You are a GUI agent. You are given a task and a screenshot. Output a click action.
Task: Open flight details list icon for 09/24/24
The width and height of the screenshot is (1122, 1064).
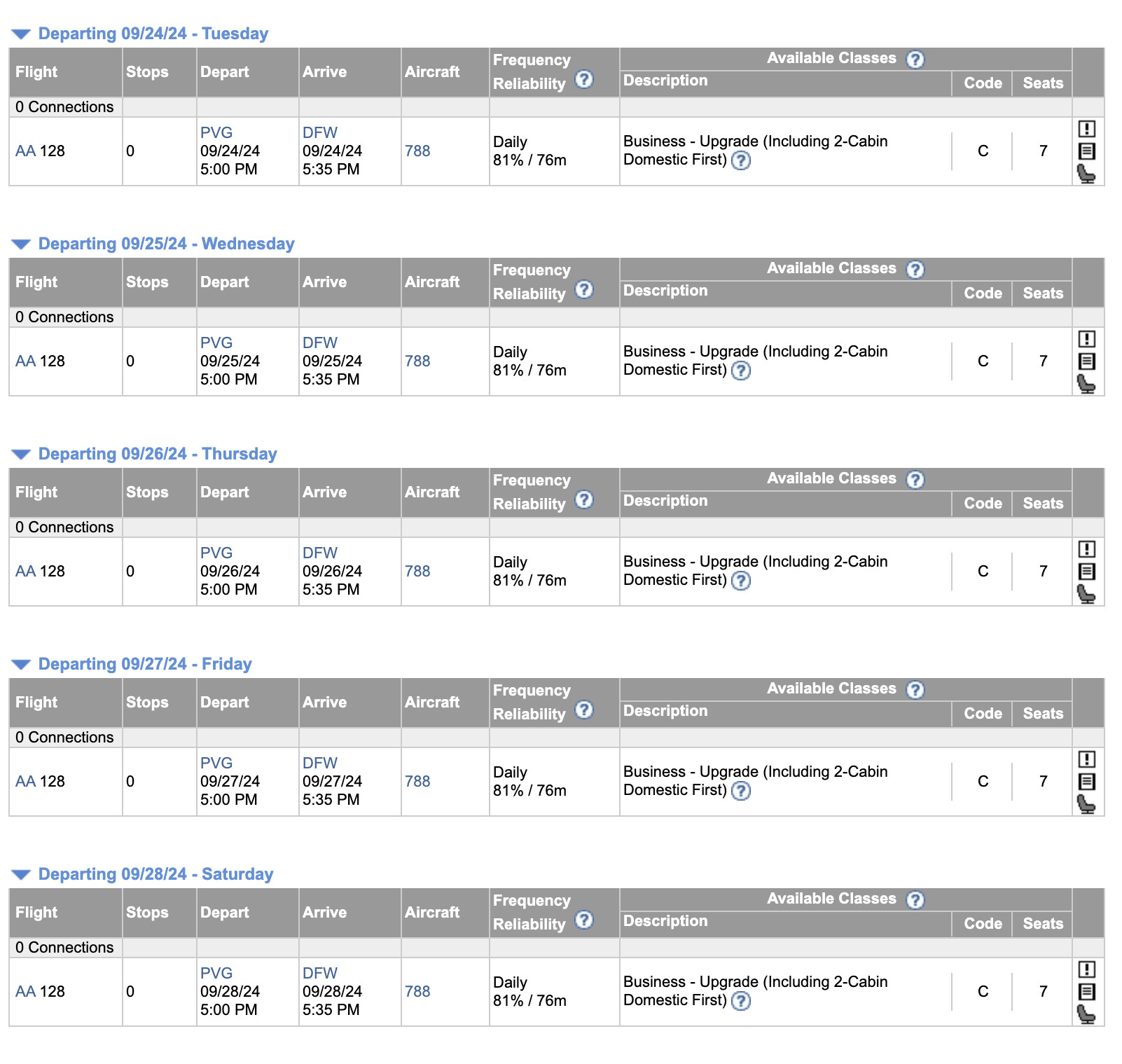[1086, 151]
